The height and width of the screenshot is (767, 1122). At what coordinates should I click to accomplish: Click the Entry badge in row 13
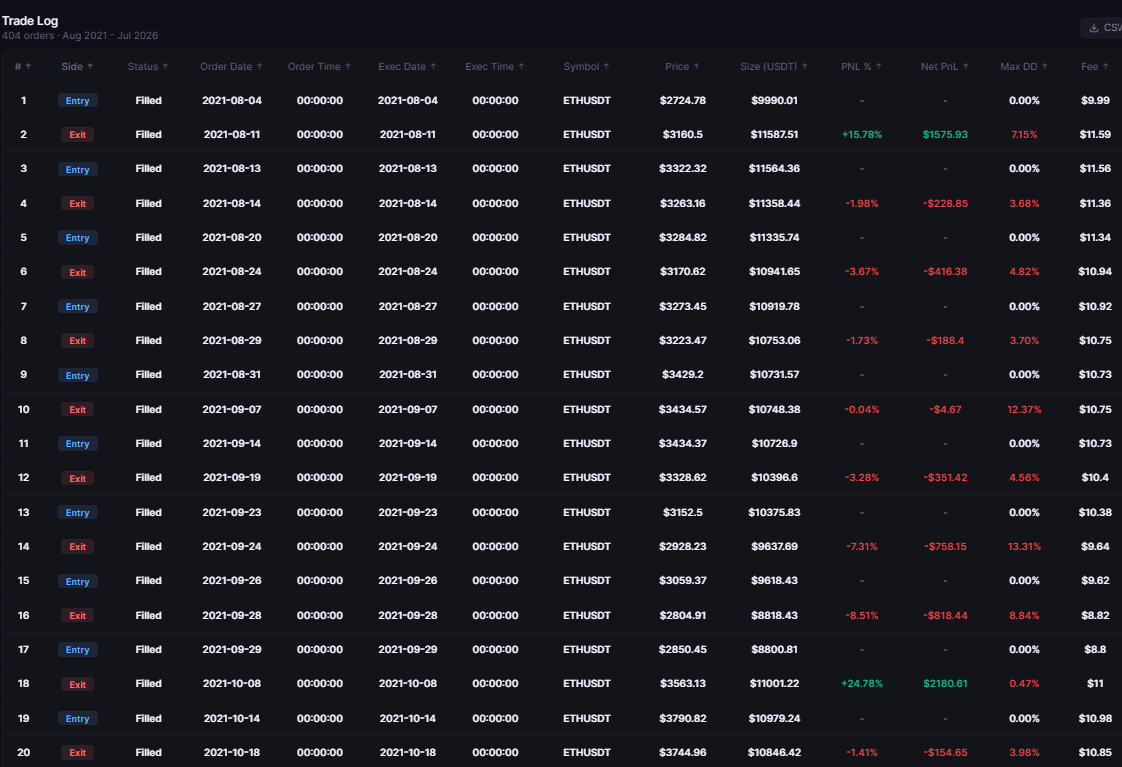click(x=77, y=513)
